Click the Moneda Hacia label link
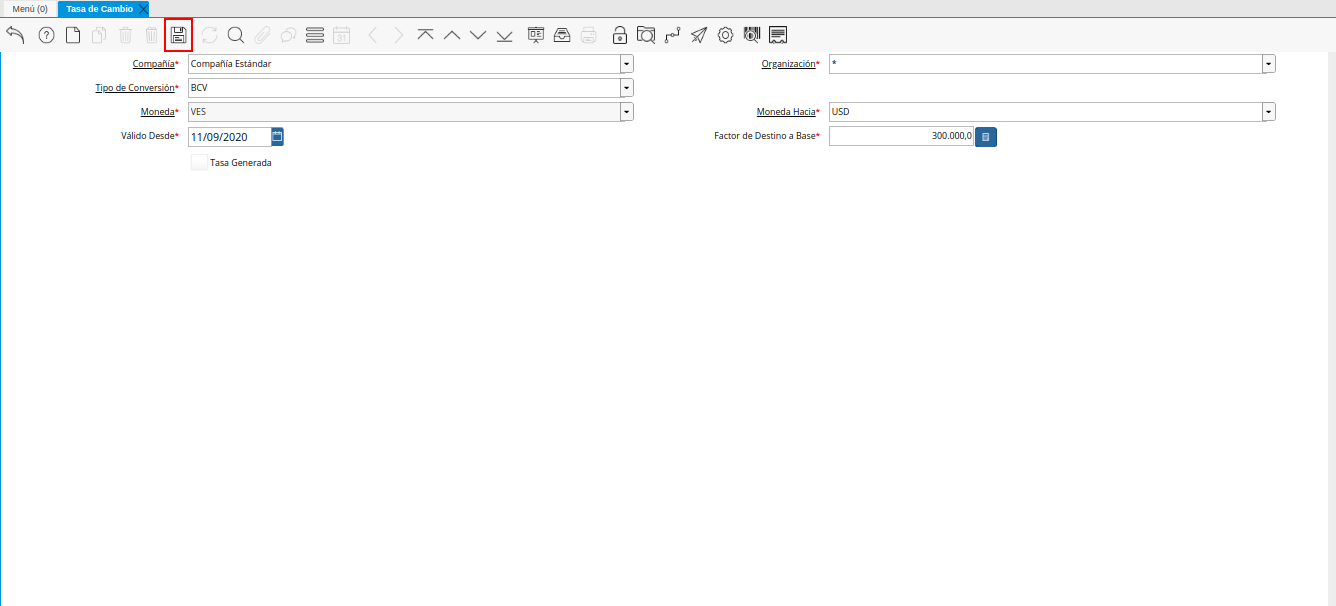Screen dimensions: 1336x606 click(786, 112)
